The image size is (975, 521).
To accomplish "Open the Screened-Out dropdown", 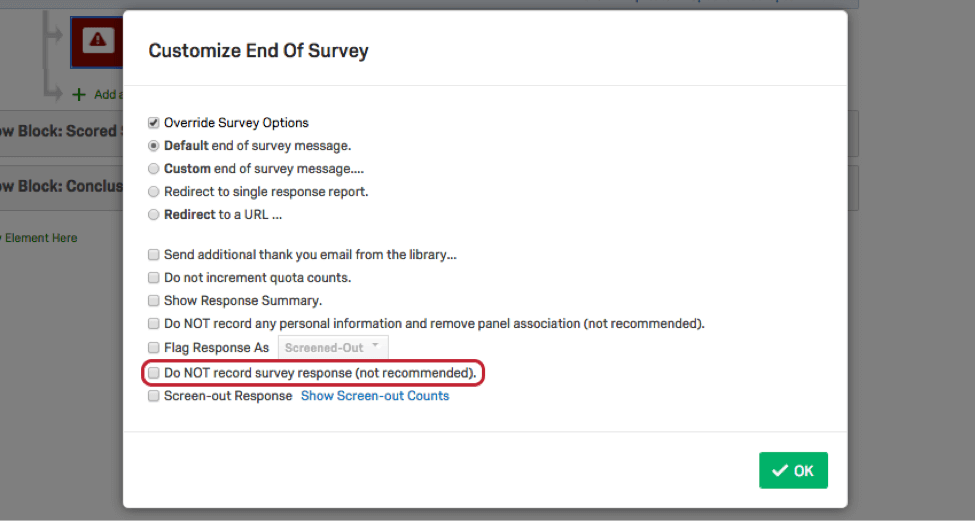I will (333, 348).
